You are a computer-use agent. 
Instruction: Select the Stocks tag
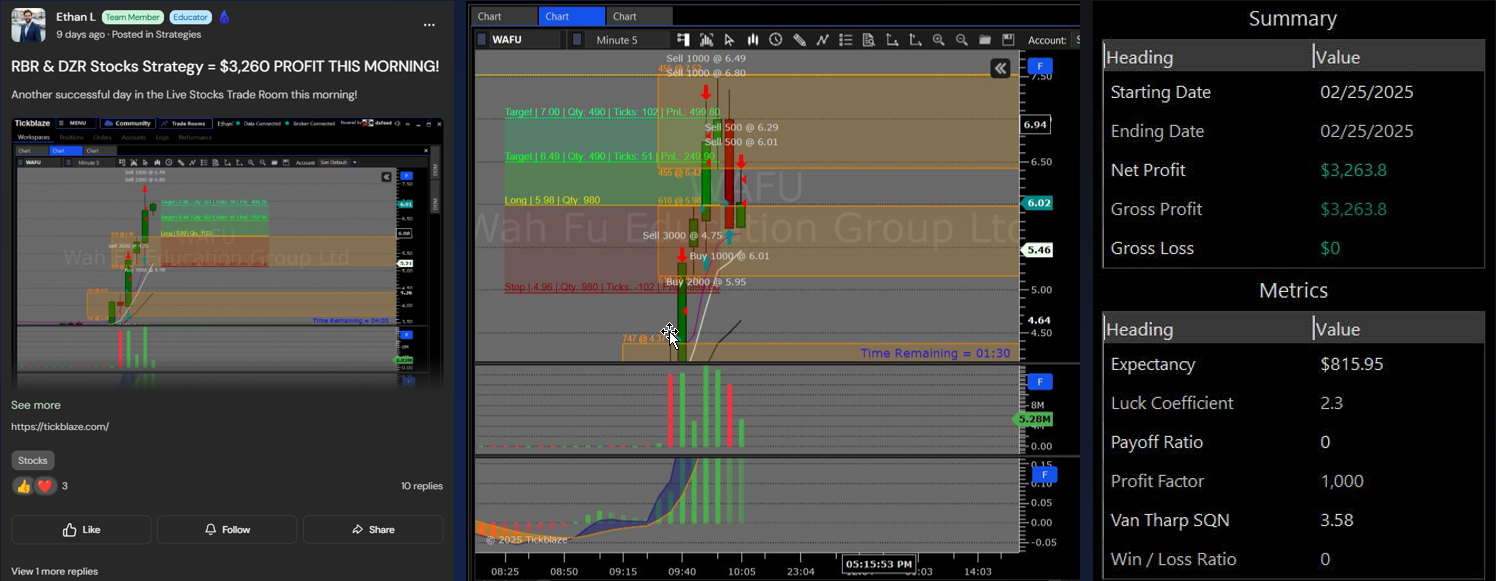click(x=33, y=461)
